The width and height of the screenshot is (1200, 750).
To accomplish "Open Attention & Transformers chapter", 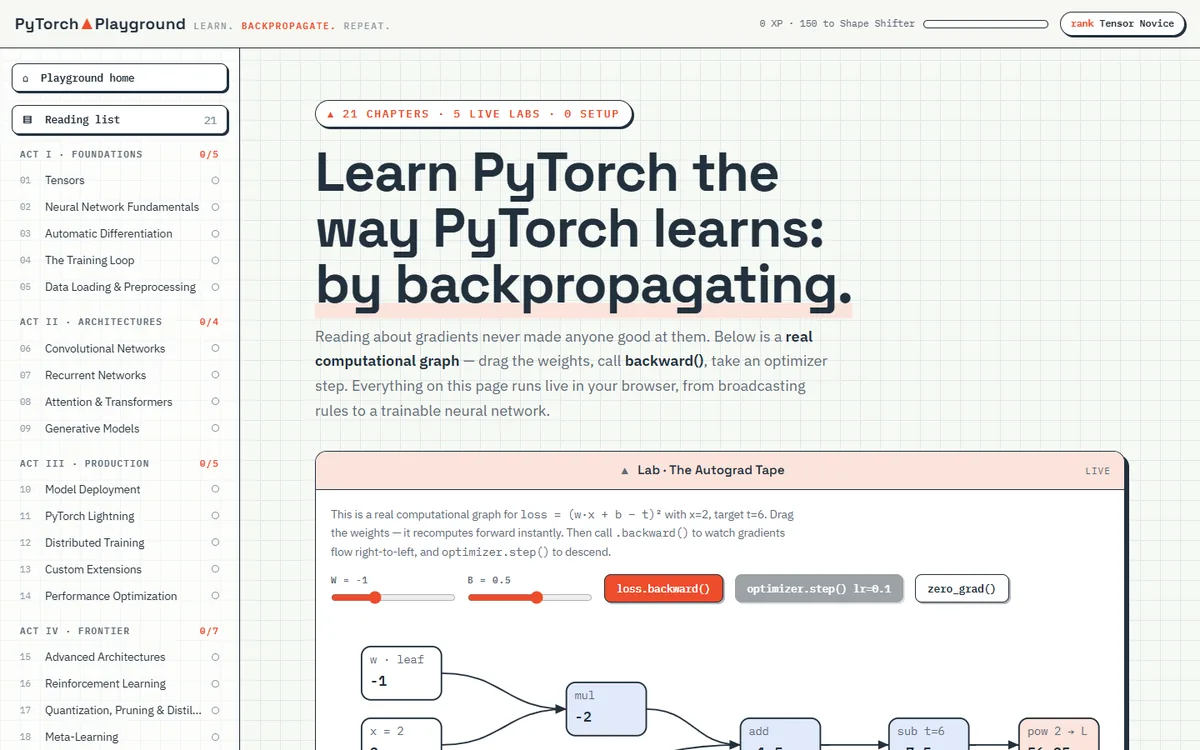I will 119,402.
